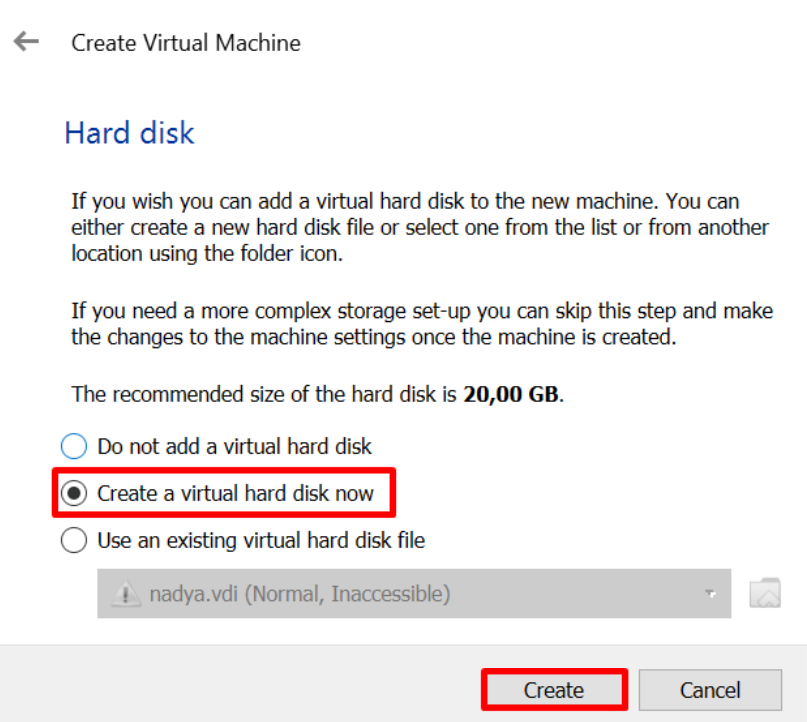Select the 'Do not add a virtual hard disk' radio circle
This screenshot has width=807, height=722.
[x=74, y=446]
